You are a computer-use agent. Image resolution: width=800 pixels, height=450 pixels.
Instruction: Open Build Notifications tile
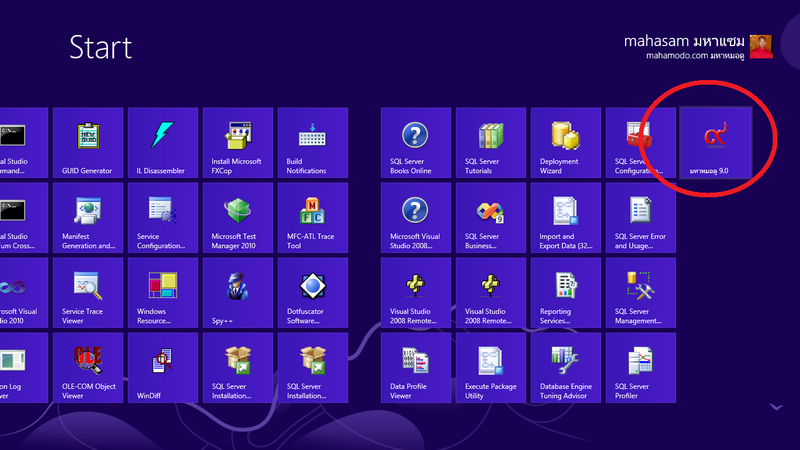313,143
